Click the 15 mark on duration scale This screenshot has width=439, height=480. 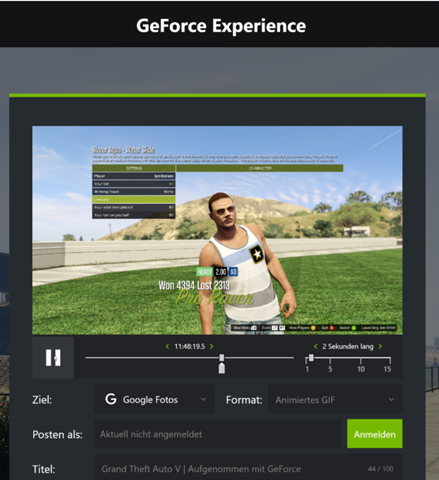tap(387, 369)
